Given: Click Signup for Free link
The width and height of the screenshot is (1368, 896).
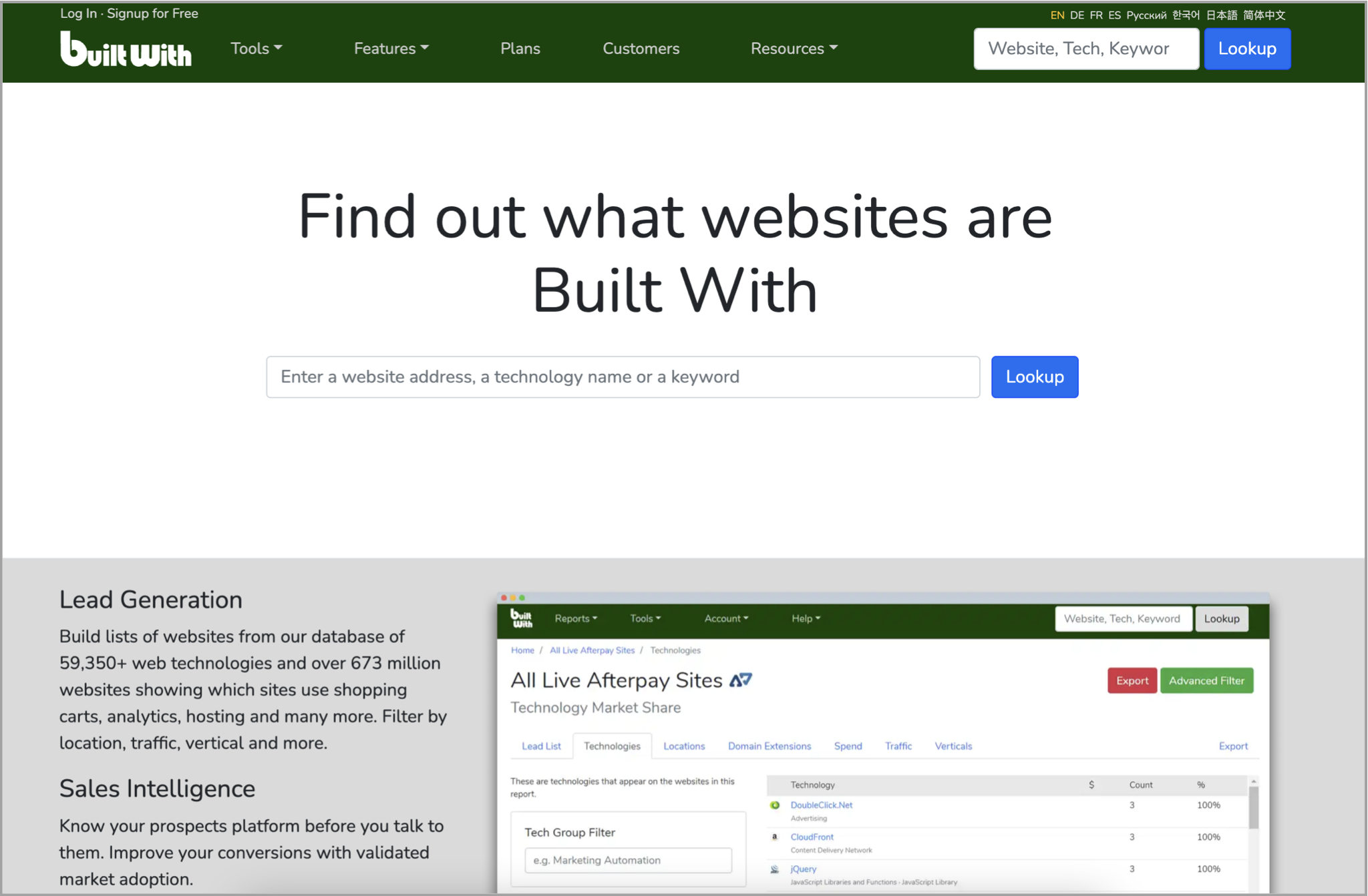Looking at the screenshot, I should click(152, 13).
